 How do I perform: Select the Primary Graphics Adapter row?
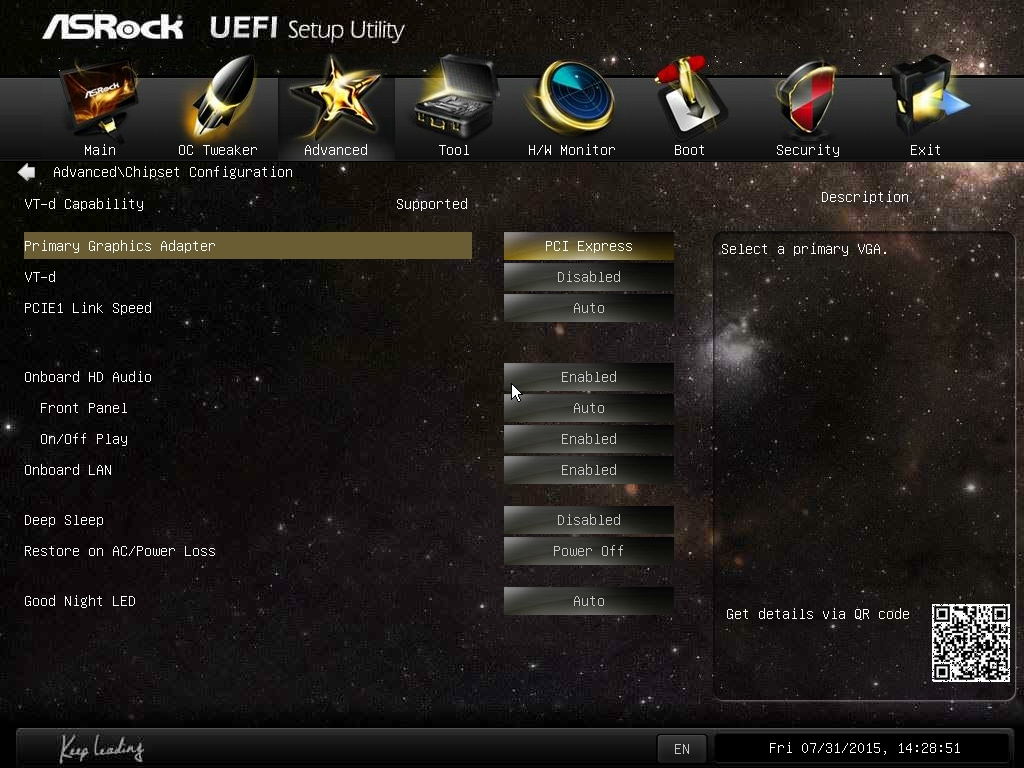248,246
